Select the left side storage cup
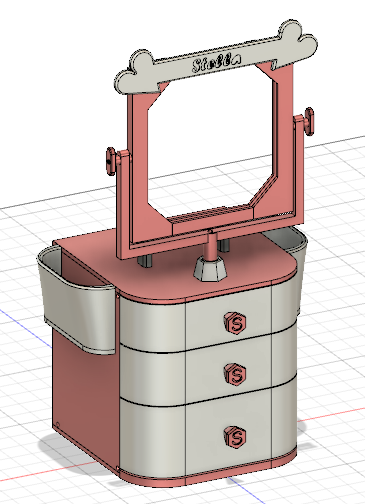 coord(76,300)
